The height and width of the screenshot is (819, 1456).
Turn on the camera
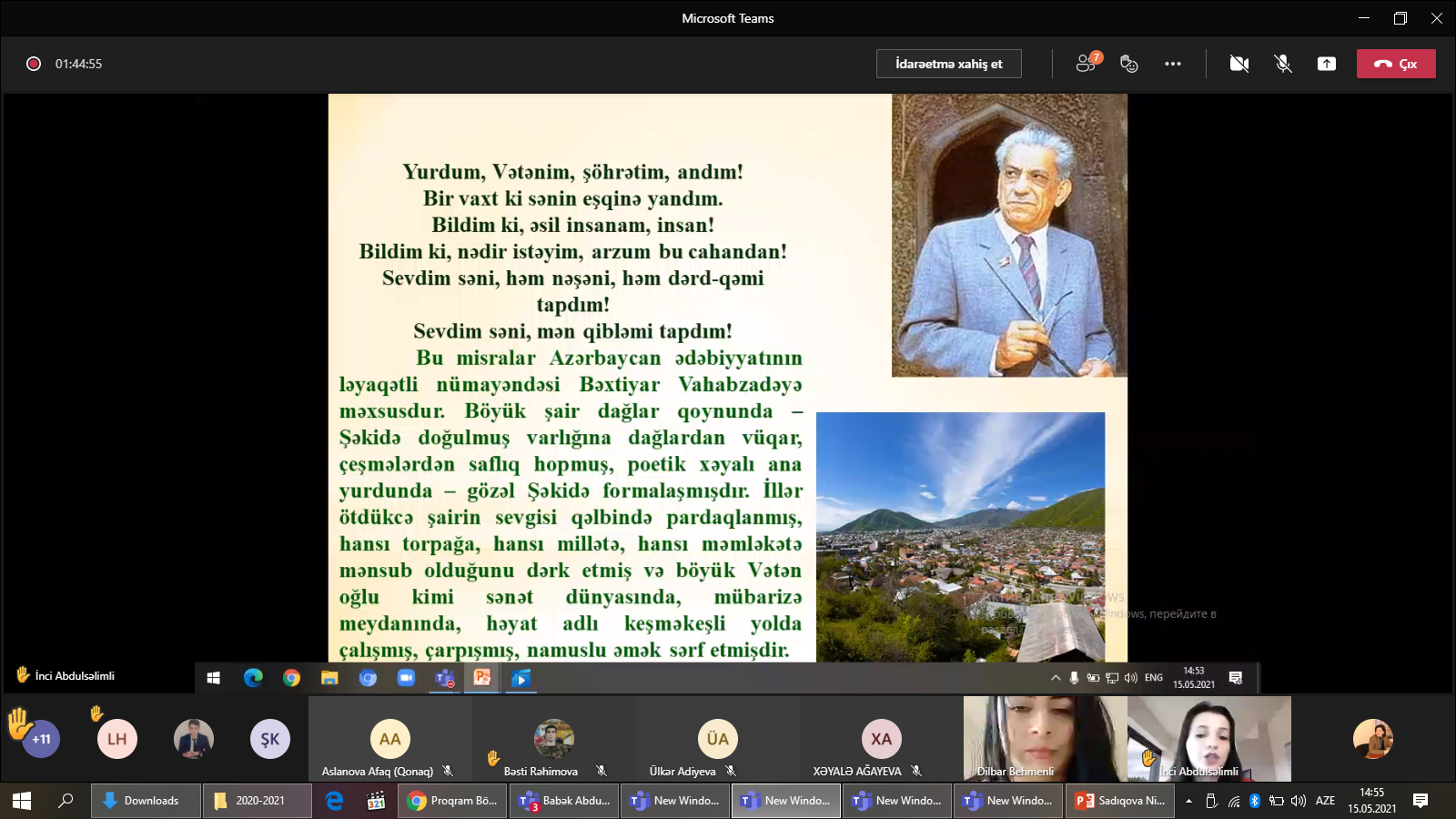1239,64
